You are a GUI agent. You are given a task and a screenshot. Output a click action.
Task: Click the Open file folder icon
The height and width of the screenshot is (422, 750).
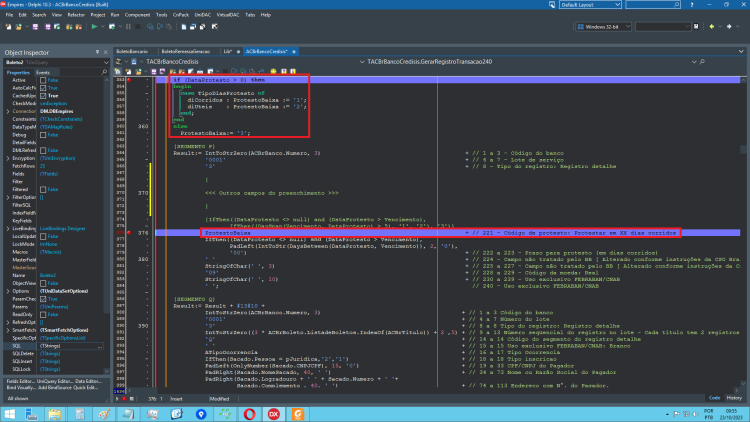pos(19,27)
